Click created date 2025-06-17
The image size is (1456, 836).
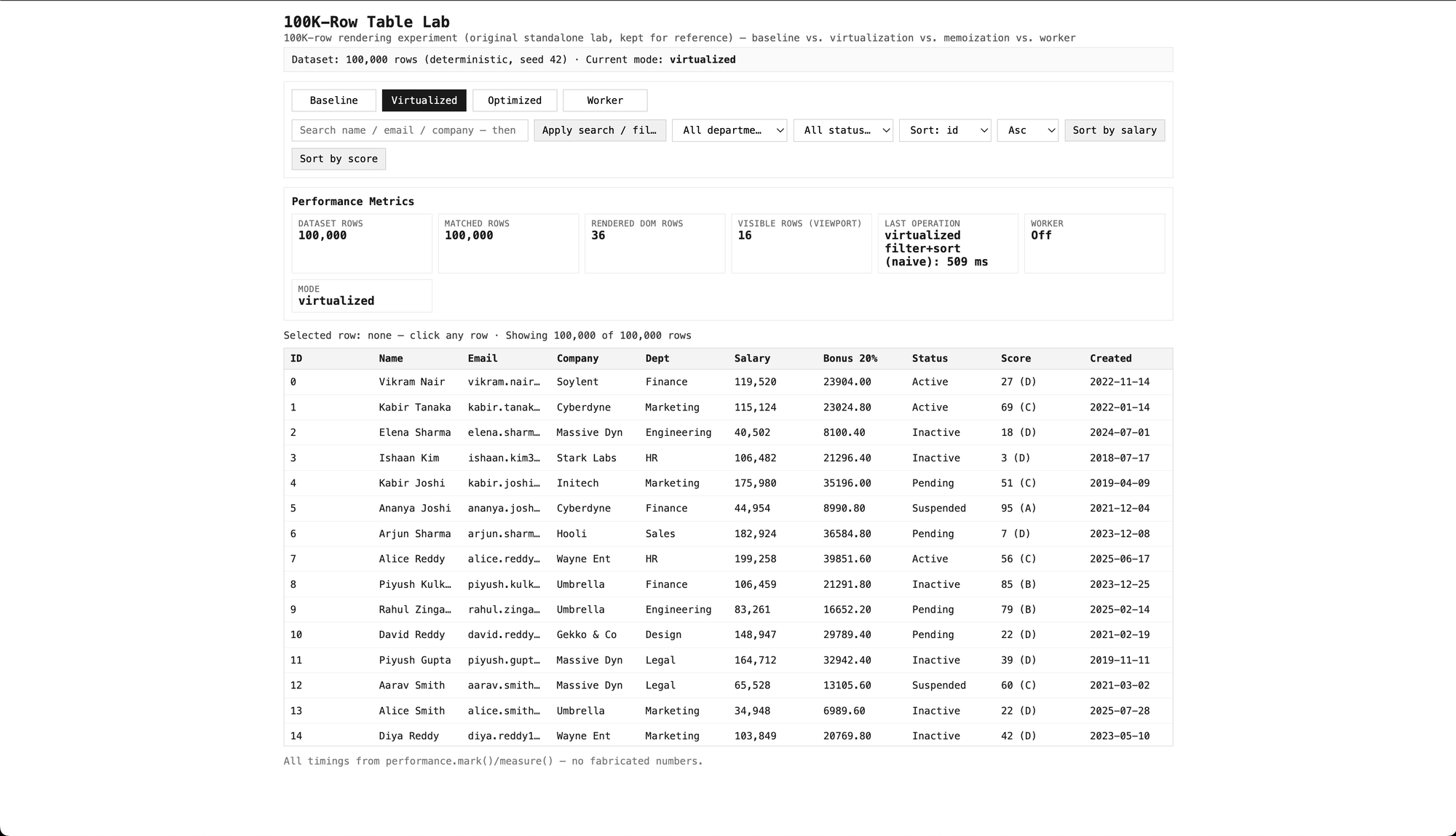pos(1120,559)
